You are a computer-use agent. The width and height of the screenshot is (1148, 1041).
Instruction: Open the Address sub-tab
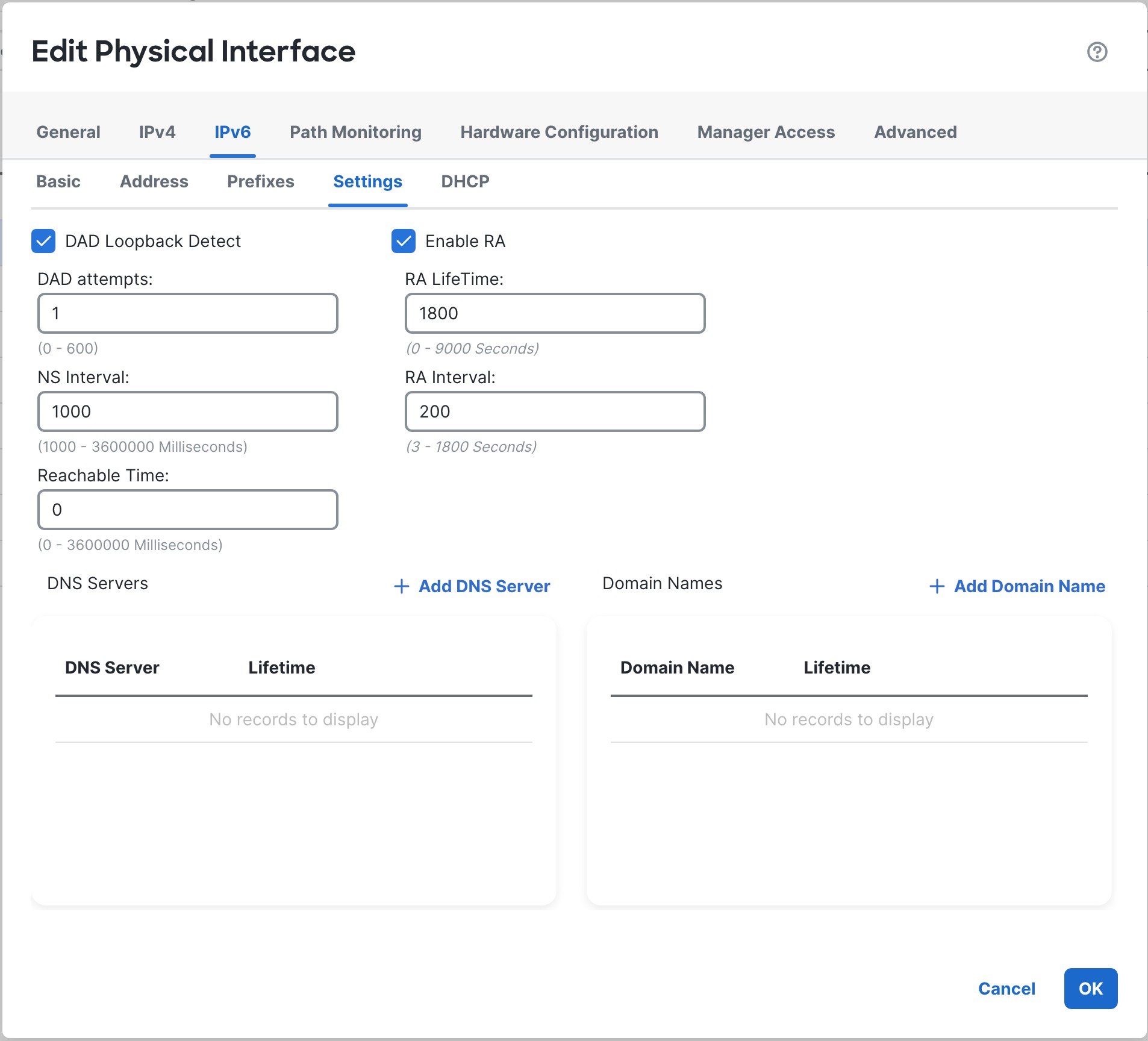click(x=154, y=181)
